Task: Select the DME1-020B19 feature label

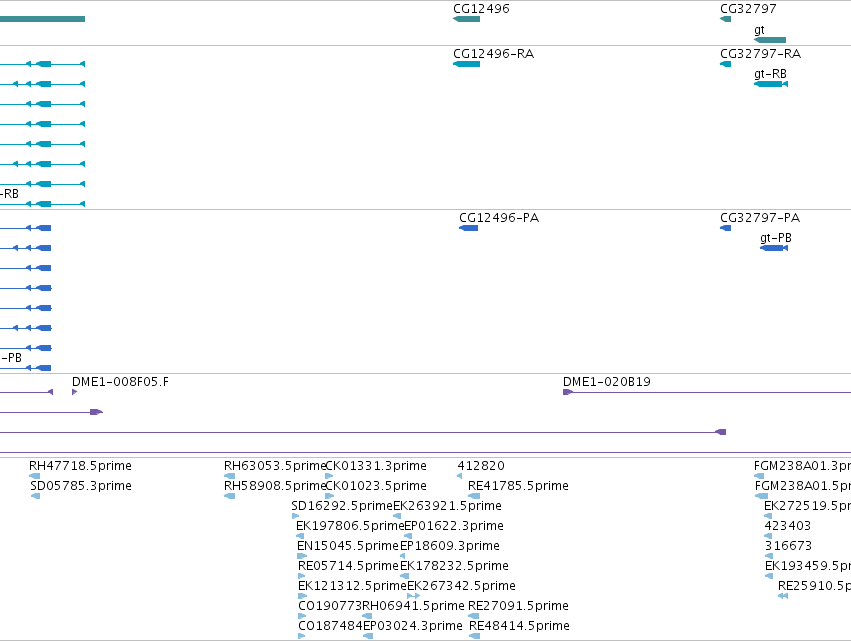Action: [607, 382]
